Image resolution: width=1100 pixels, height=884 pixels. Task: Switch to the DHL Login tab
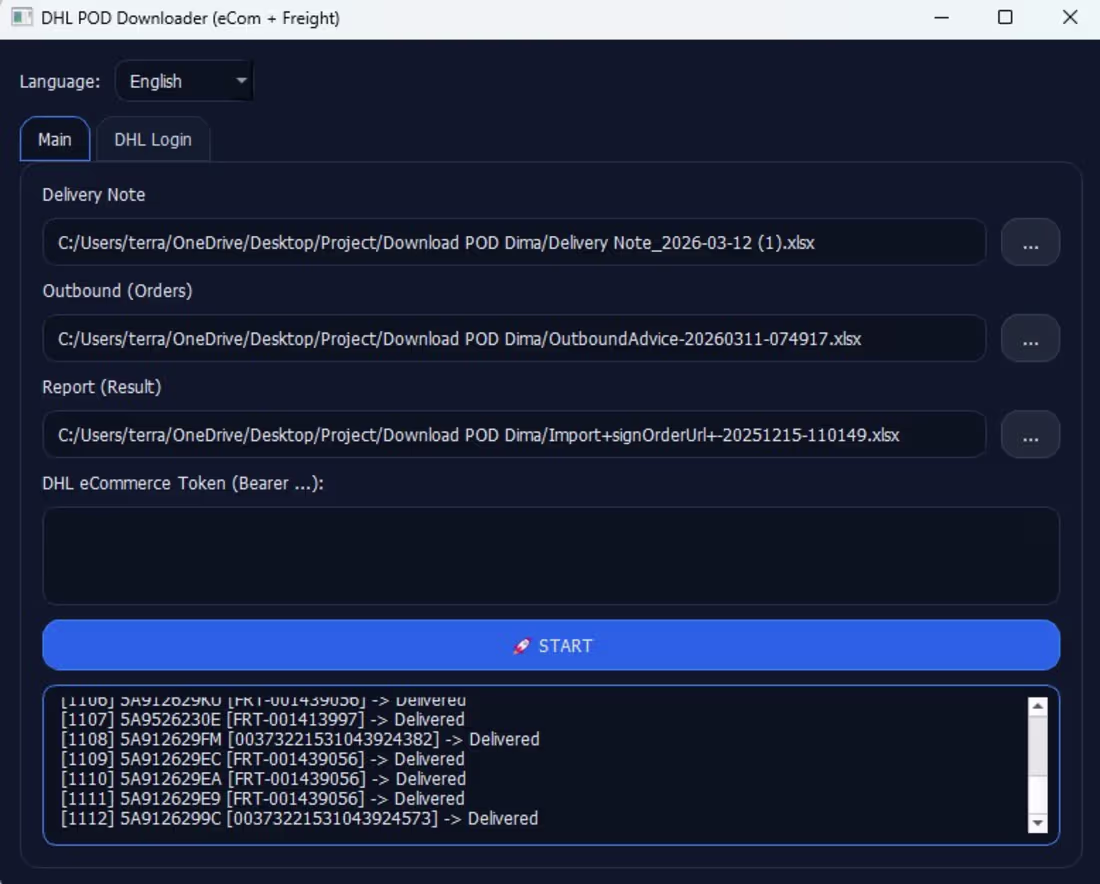tap(152, 139)
